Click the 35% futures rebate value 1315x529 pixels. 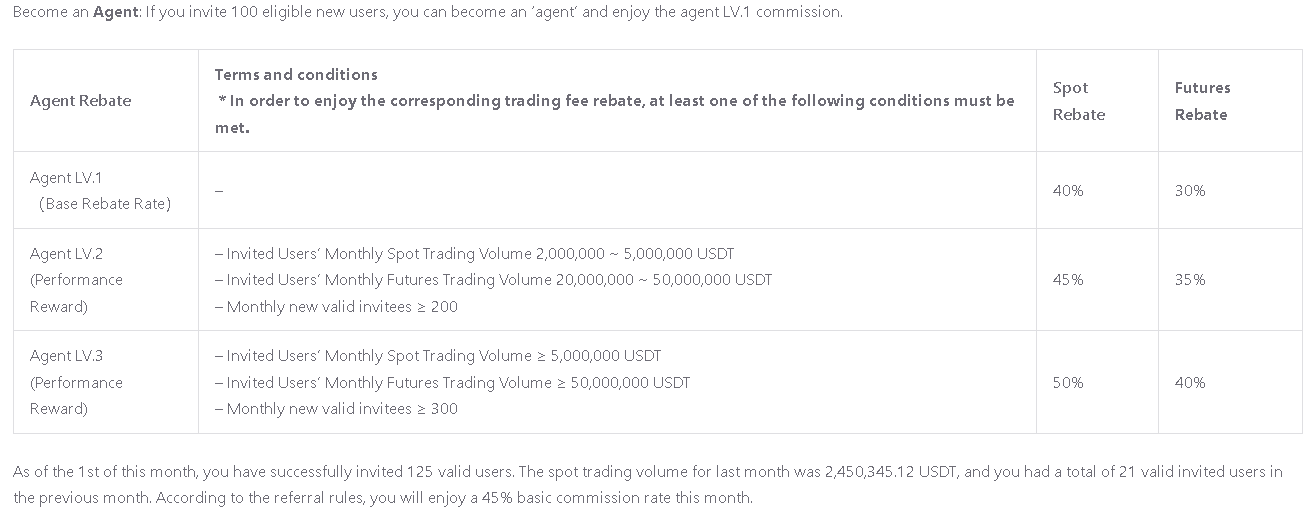[1190, 280]
